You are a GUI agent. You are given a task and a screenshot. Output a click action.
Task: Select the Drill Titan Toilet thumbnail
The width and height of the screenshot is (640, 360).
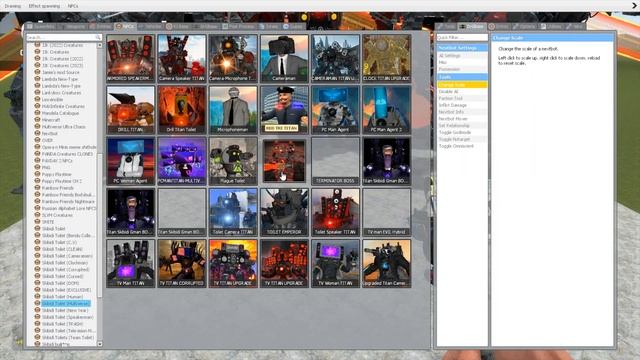tap(182, 109)
